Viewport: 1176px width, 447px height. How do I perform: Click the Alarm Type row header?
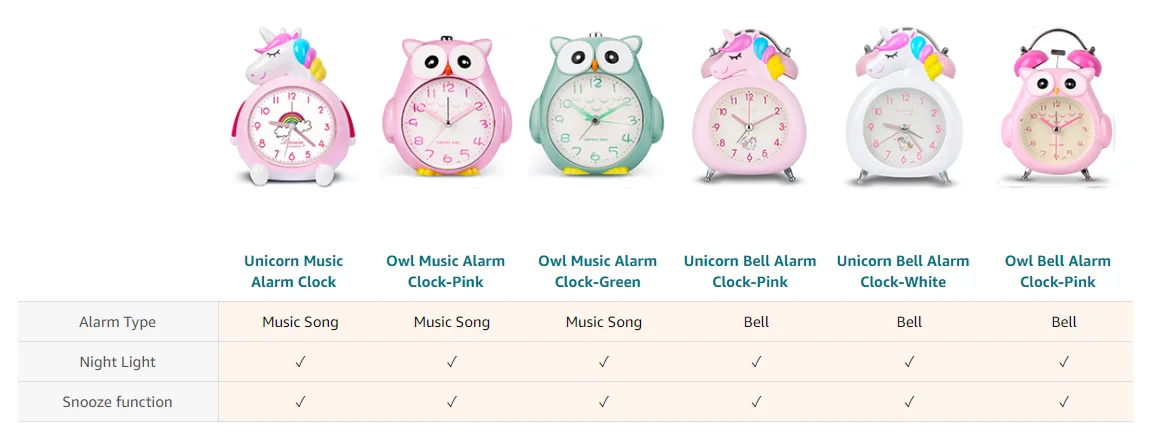pos(118,322)
